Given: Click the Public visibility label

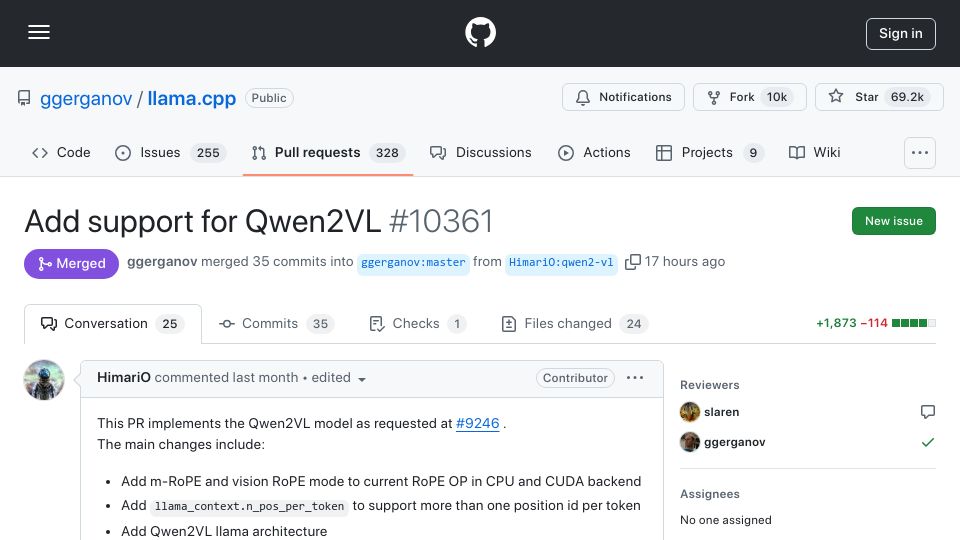Looking at the screenshot, I should (x=269, y=98).
